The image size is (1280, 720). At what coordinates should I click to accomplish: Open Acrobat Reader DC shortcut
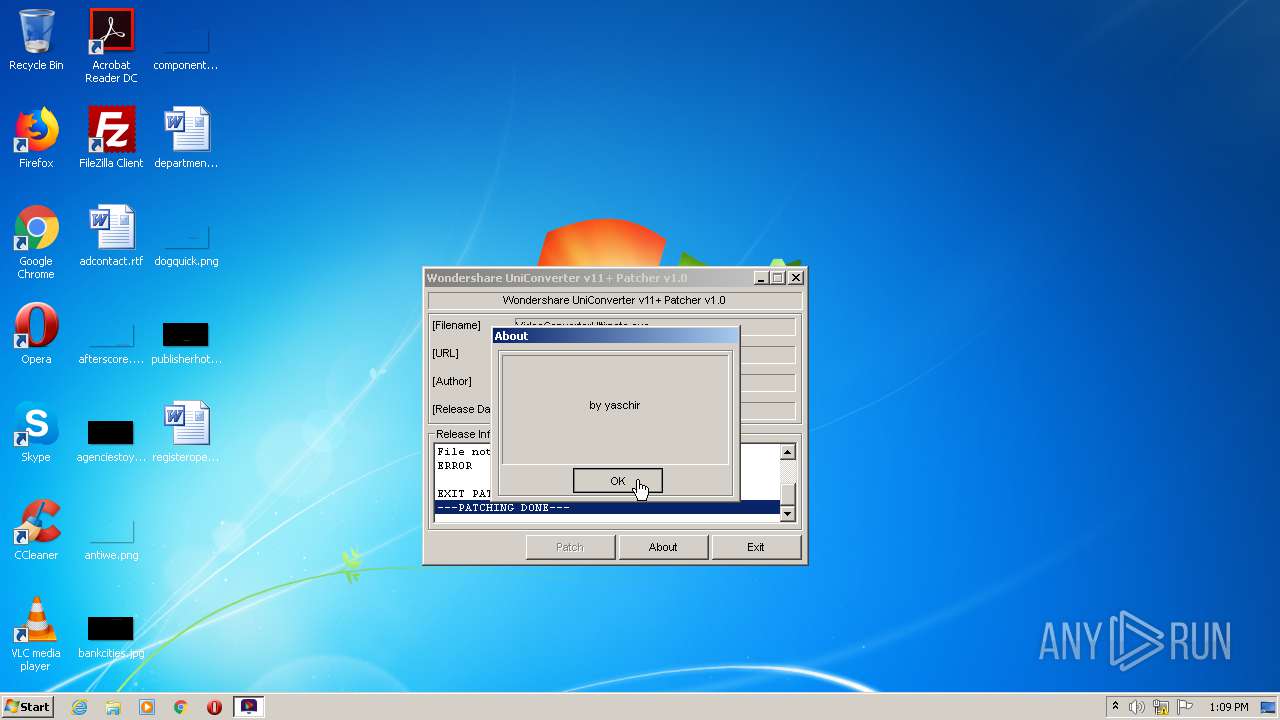(x=111, y=46)
